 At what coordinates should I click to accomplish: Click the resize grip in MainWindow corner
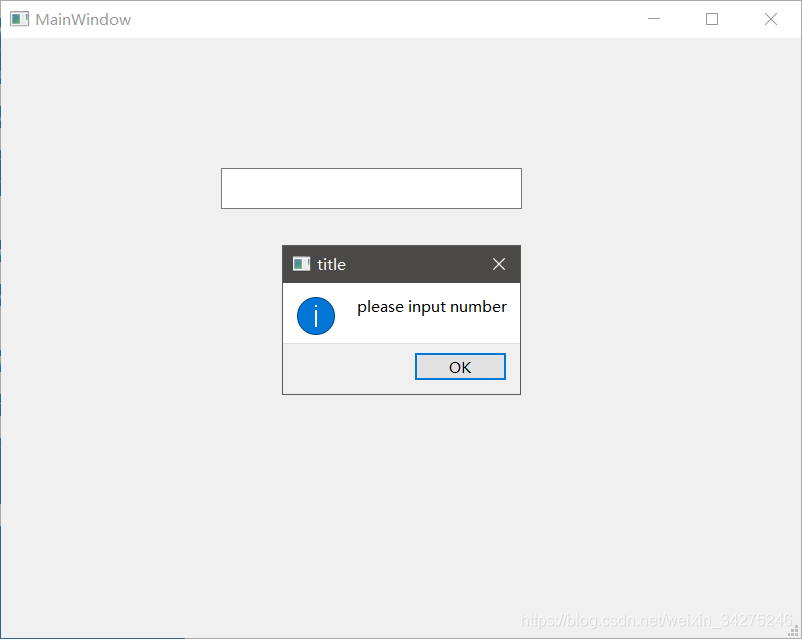(793, 631)
